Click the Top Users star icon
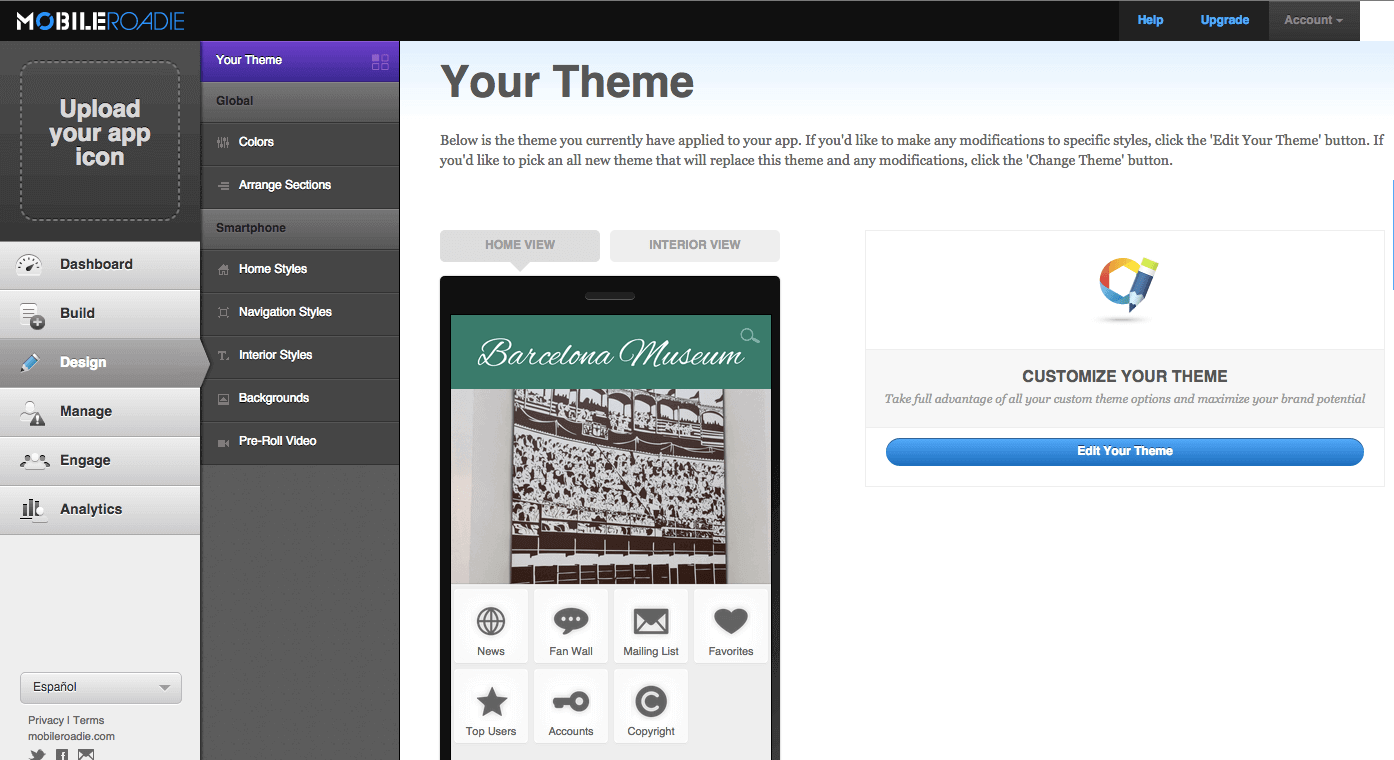 pos(491,702)
